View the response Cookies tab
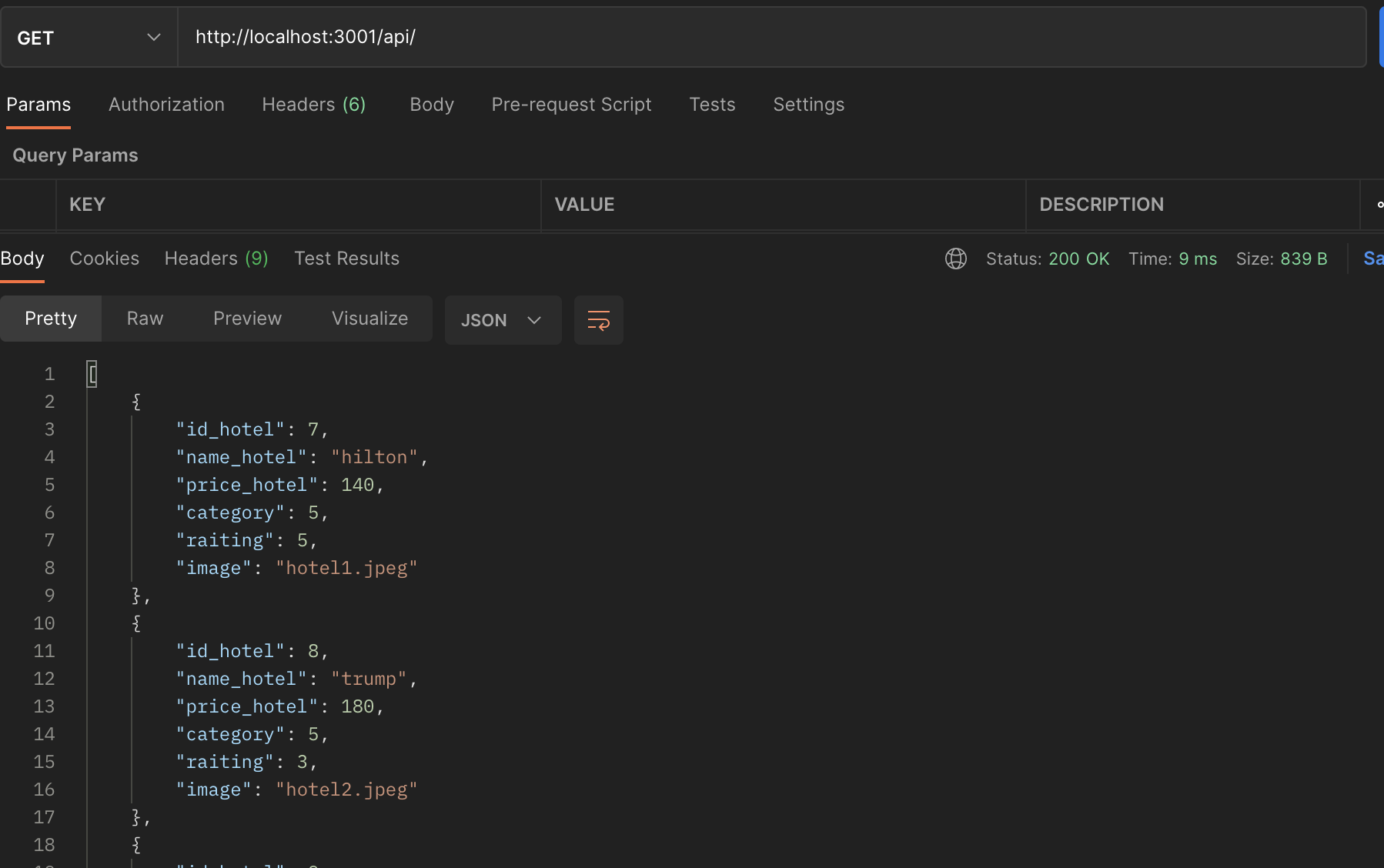1384x868 pixels. coord(104,259)
